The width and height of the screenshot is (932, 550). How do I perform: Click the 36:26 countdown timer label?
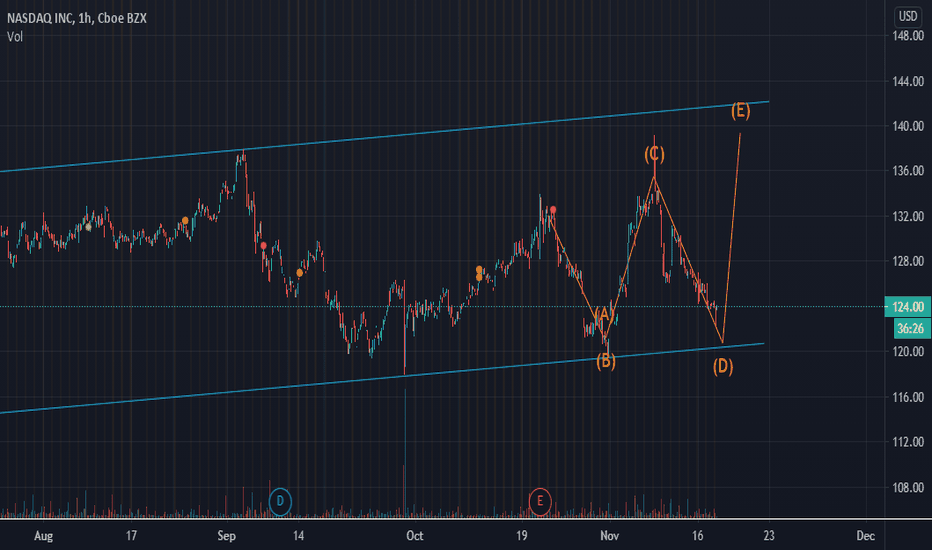(912, 328)
